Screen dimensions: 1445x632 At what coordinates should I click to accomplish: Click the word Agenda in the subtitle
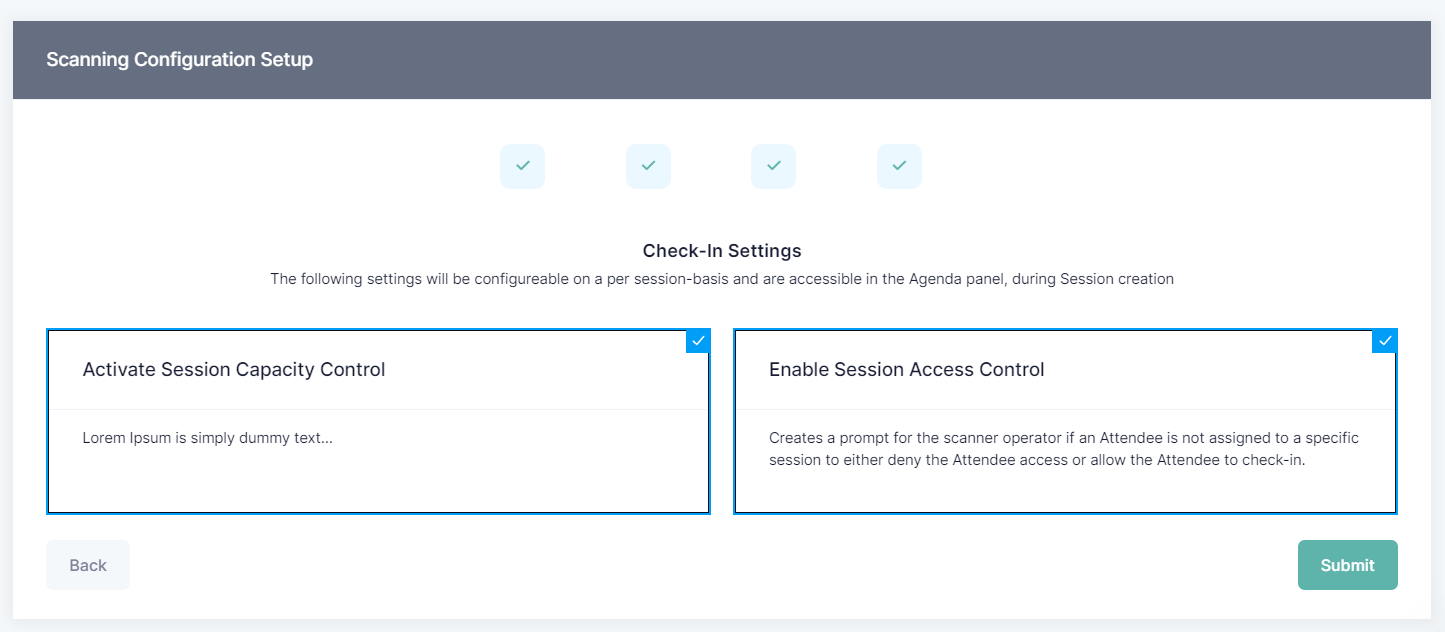tap(933, 279)
